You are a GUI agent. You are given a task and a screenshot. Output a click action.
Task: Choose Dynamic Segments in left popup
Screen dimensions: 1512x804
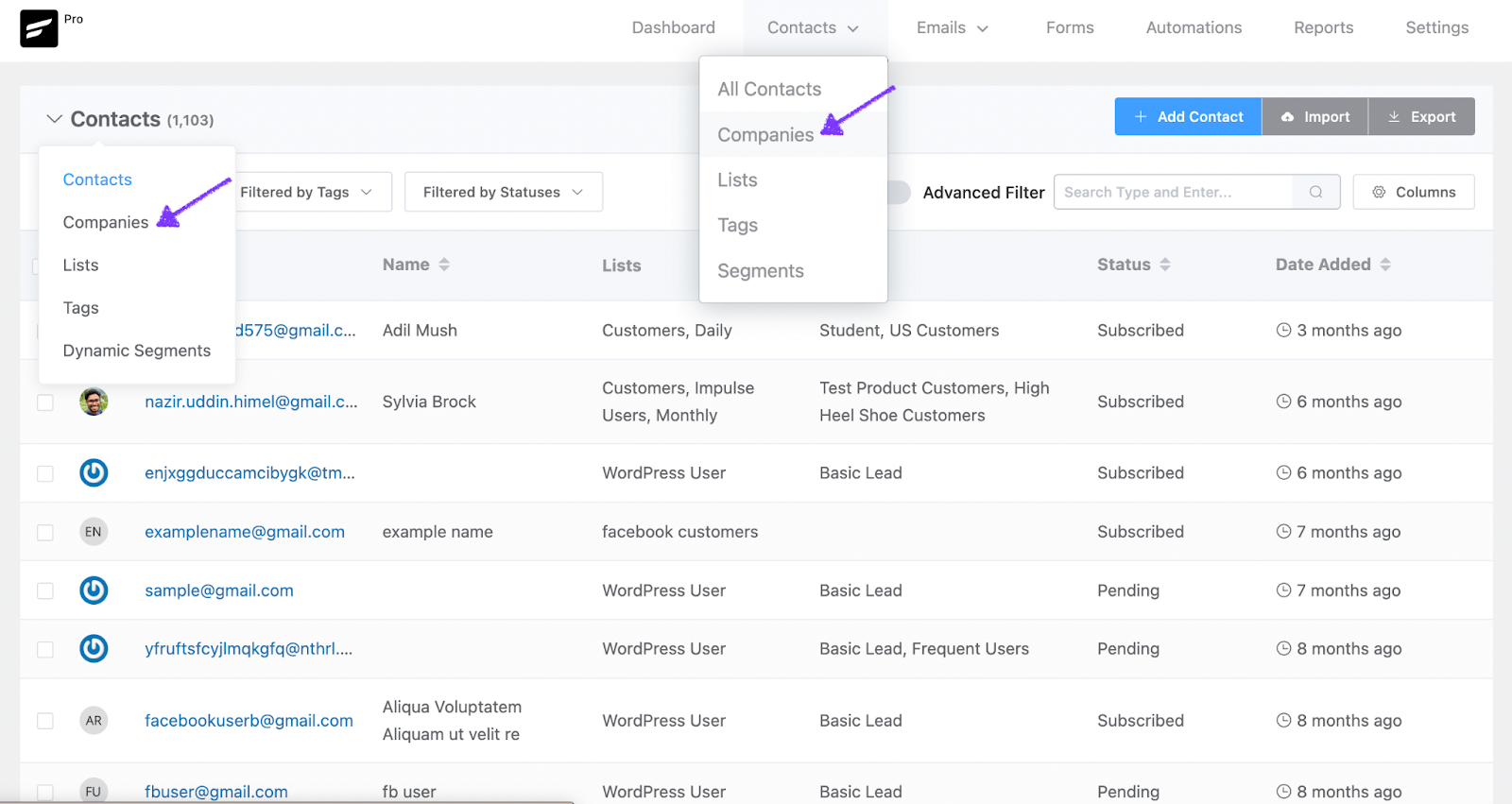pos(137,351)
